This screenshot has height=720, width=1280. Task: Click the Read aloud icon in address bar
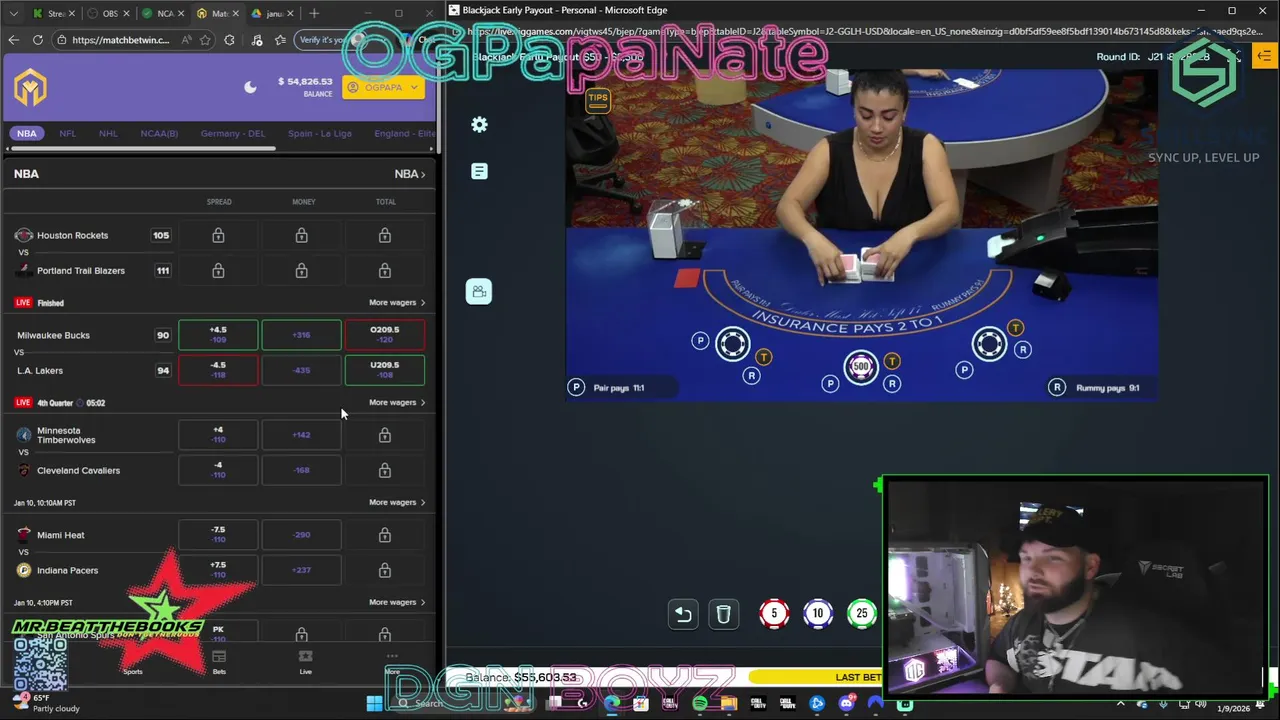186,40
